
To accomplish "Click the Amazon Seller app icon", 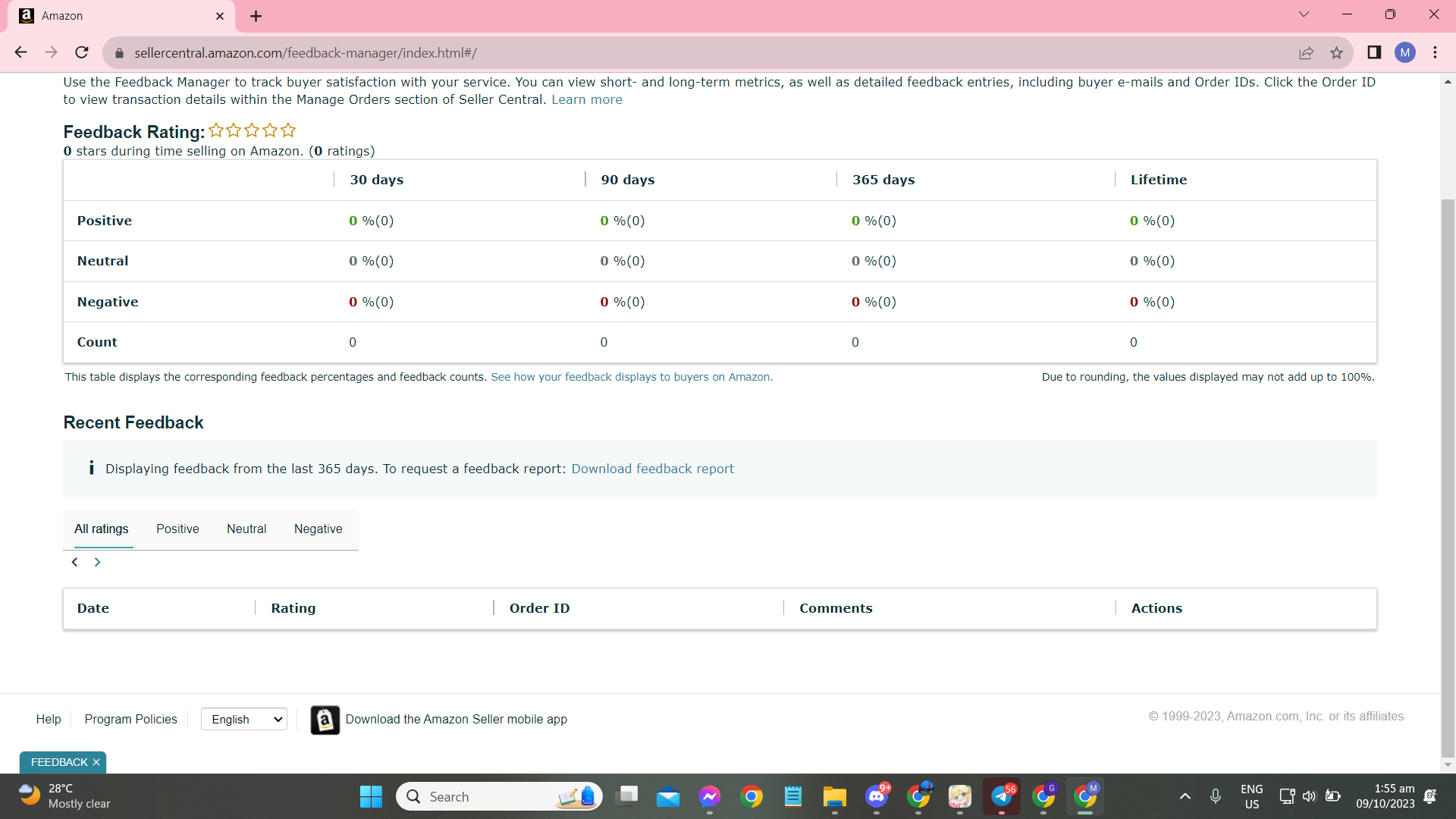I will click(x=325, y=720).
